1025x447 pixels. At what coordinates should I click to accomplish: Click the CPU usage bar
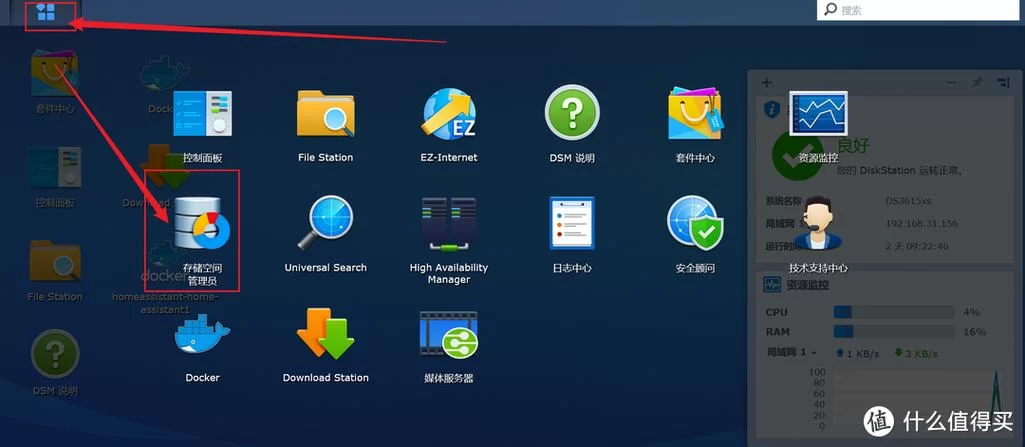click(x=894, y=312)
